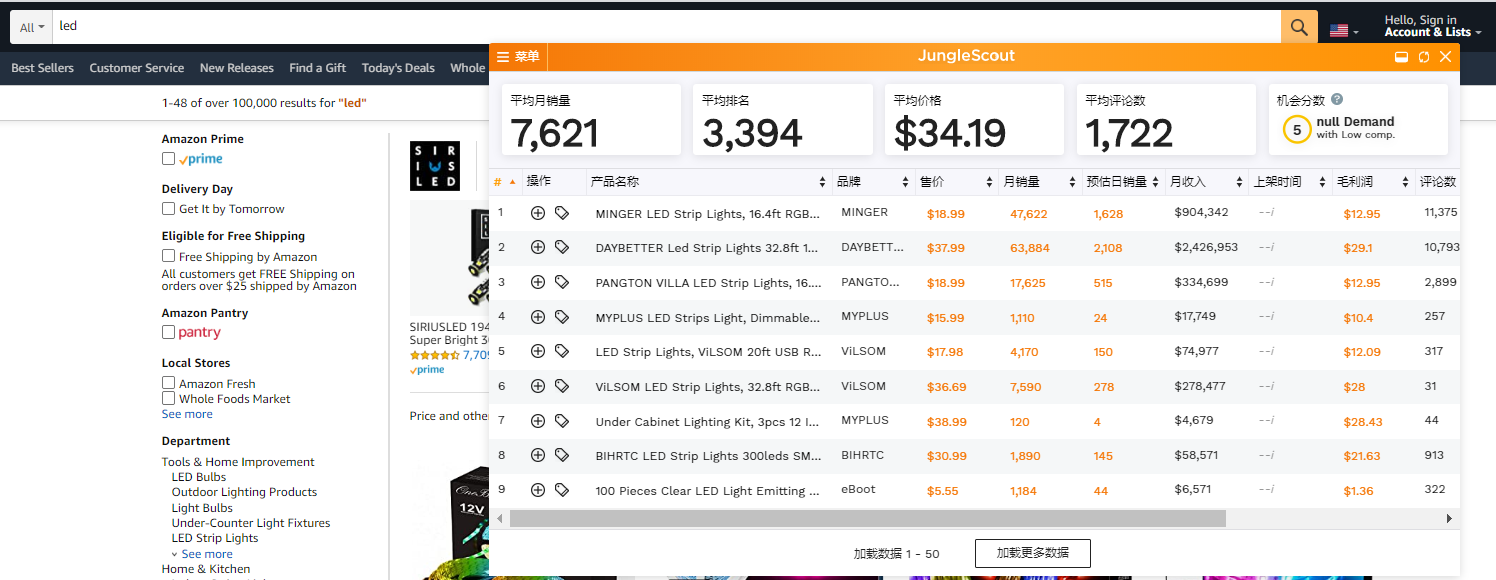The image size is (1496, 580).
Task: Check the Prime filter checkbox
Action: point(168,158)
